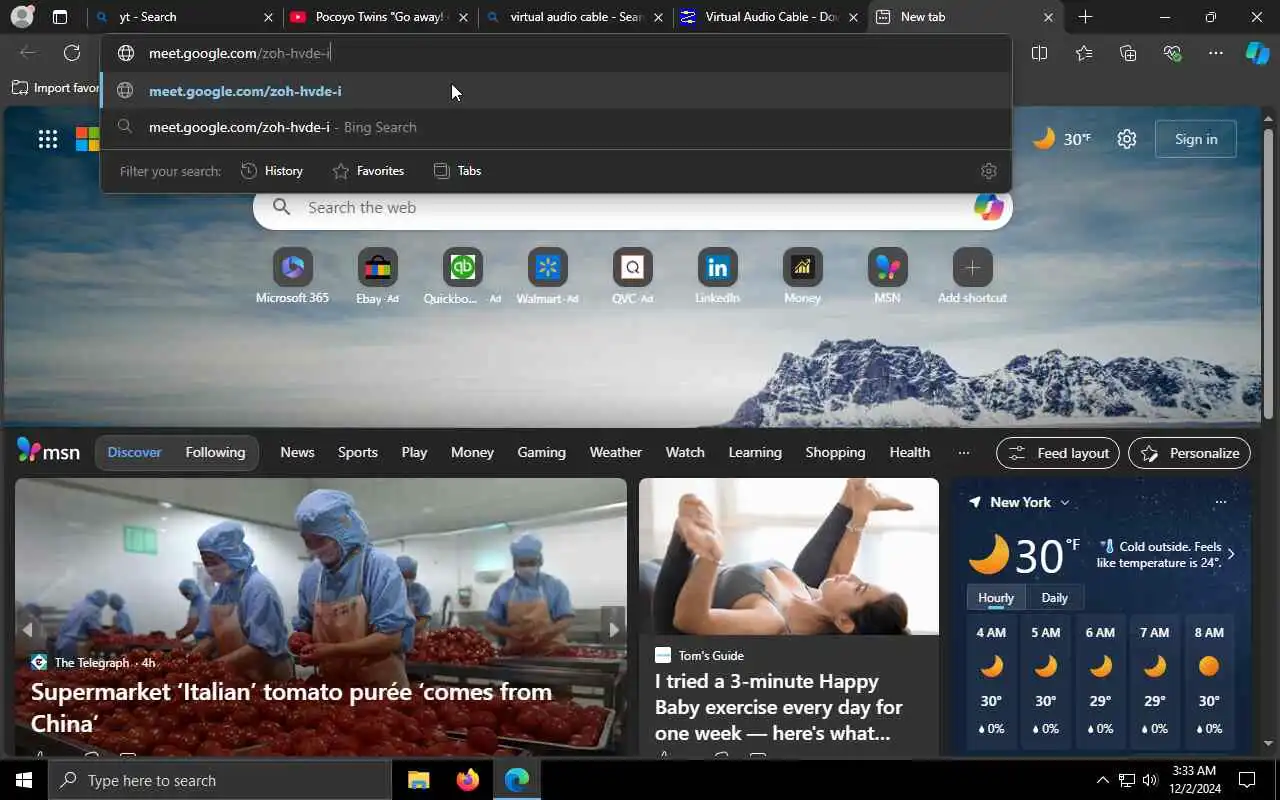The height and width of the screenshot is (800, 1280).
Task: Open the Shopping feed category
Action: (x=835, y=453)
